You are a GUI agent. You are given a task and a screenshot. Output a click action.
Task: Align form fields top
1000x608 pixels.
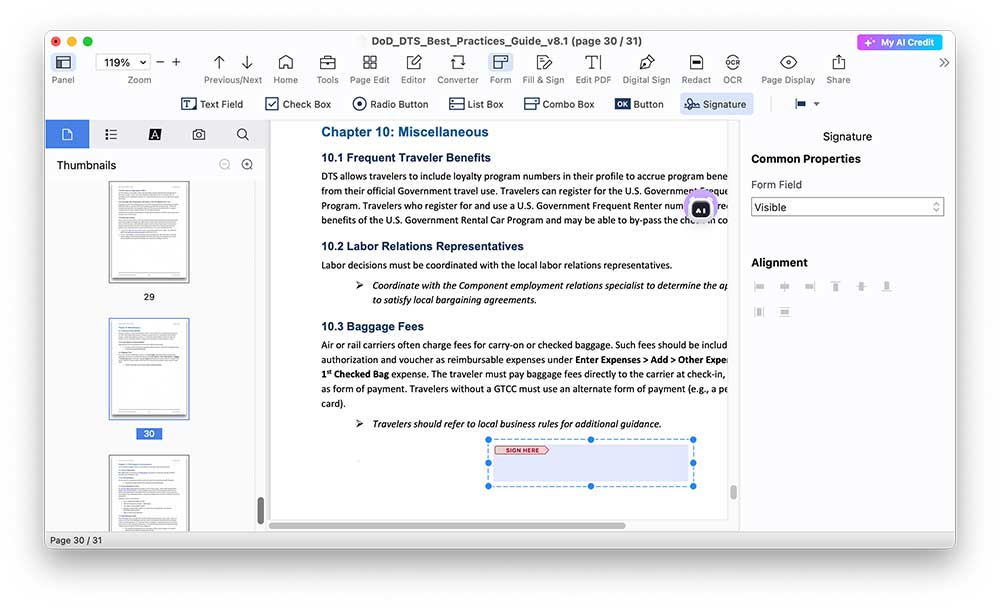click(x=835, y=286)
